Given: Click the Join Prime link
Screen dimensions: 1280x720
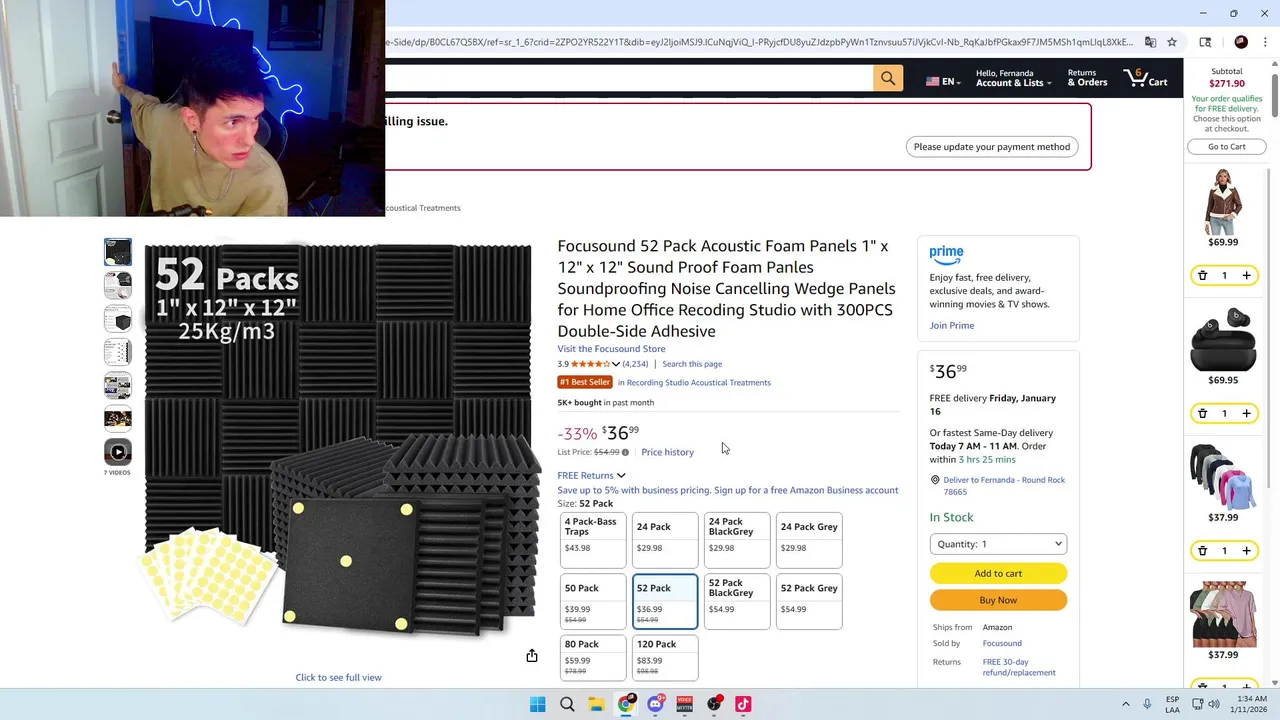Looking at the screenshot, I should [x=951, y=325].
